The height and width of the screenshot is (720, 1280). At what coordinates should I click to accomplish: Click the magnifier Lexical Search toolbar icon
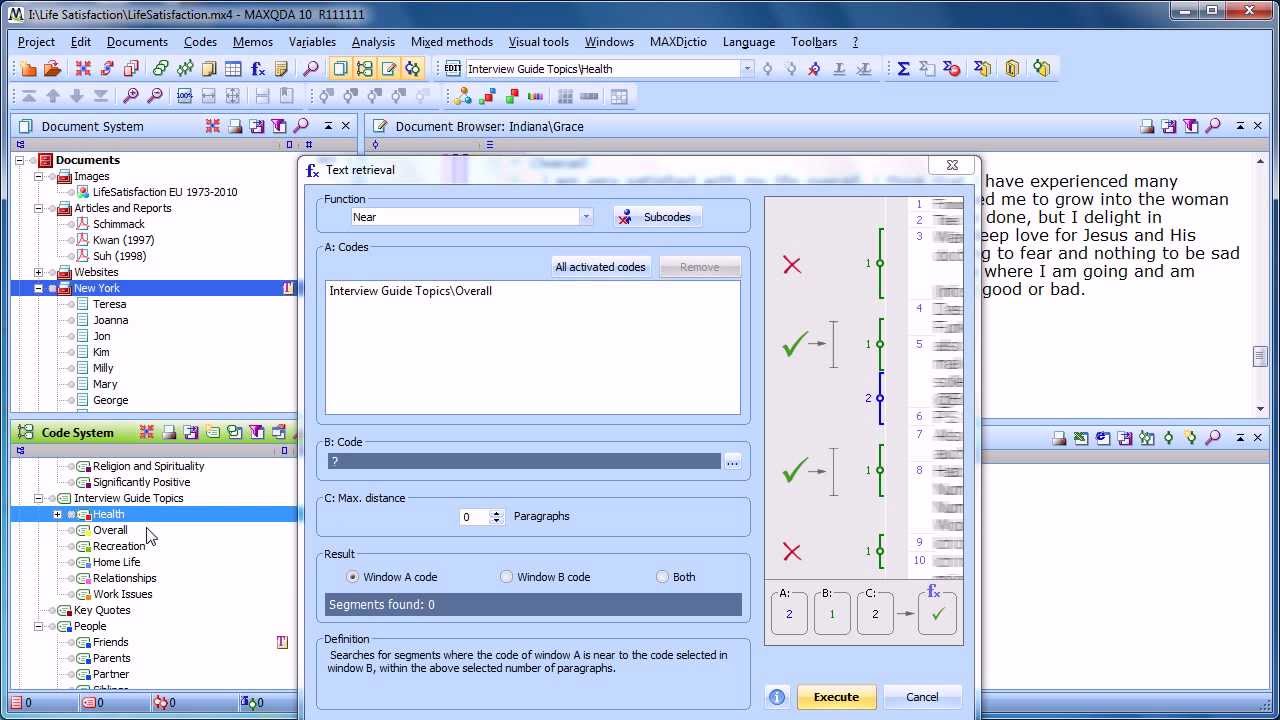[311, 69]
